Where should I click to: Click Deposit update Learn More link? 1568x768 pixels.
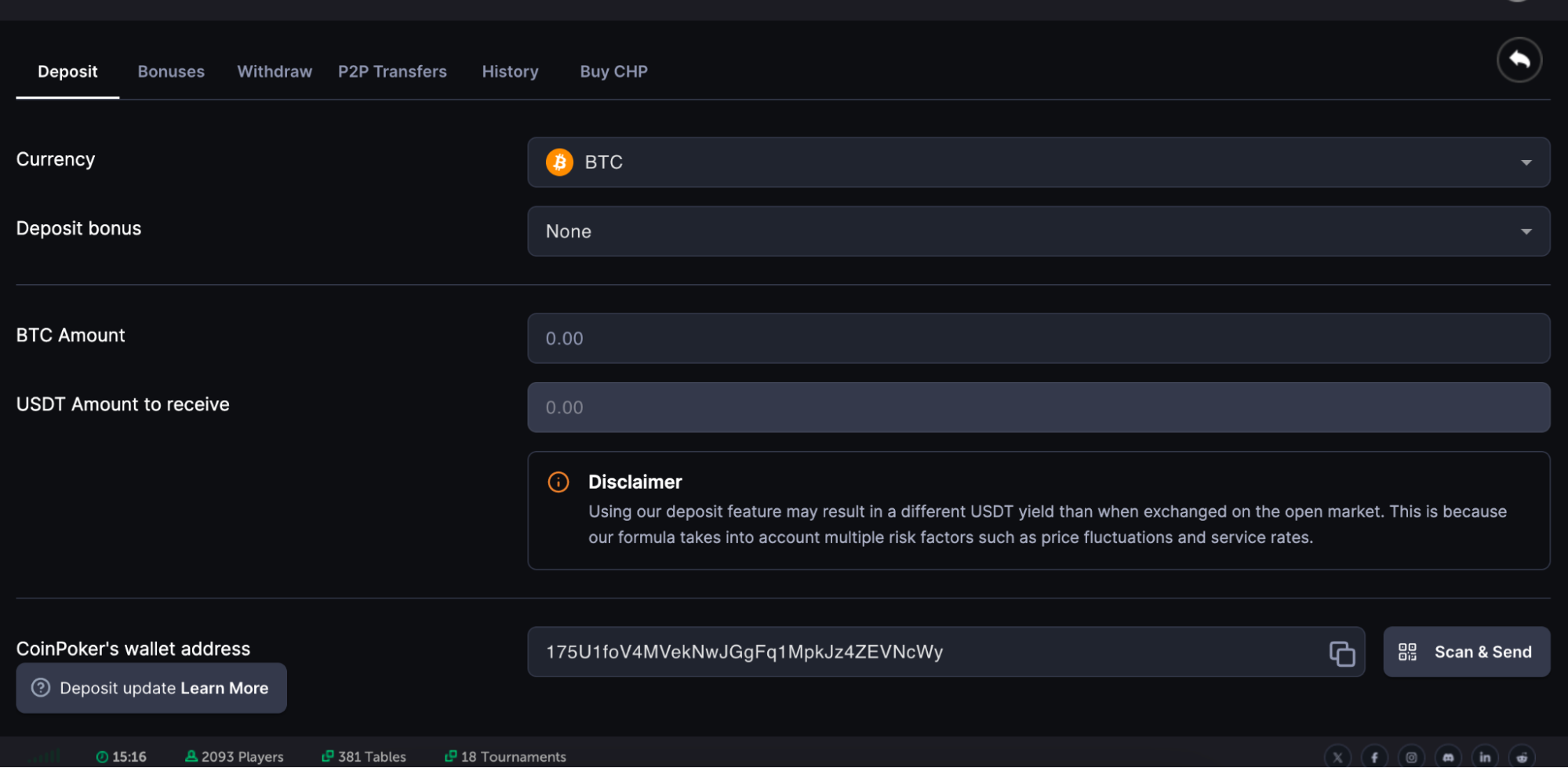pos(151,688)
